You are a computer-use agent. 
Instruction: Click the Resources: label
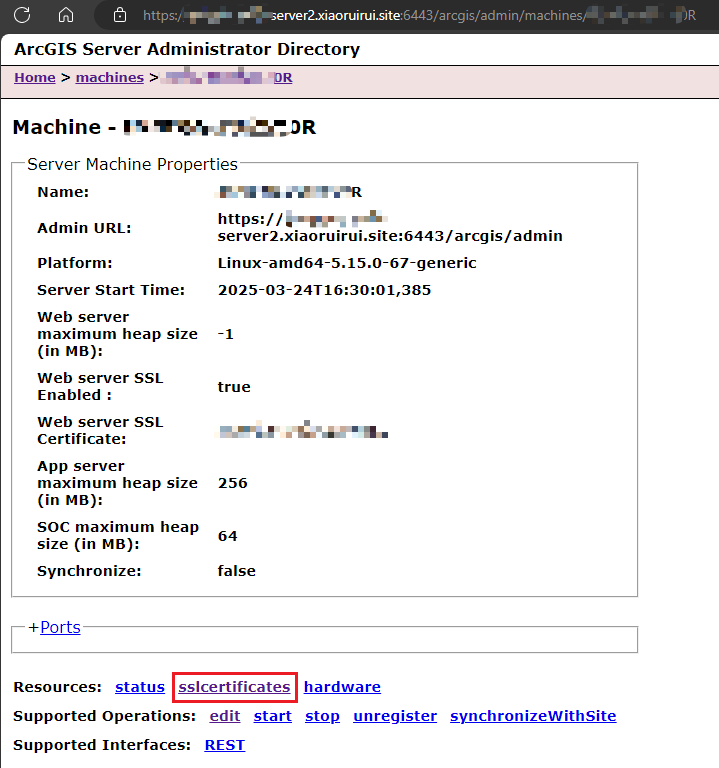[x=57, y=687]
